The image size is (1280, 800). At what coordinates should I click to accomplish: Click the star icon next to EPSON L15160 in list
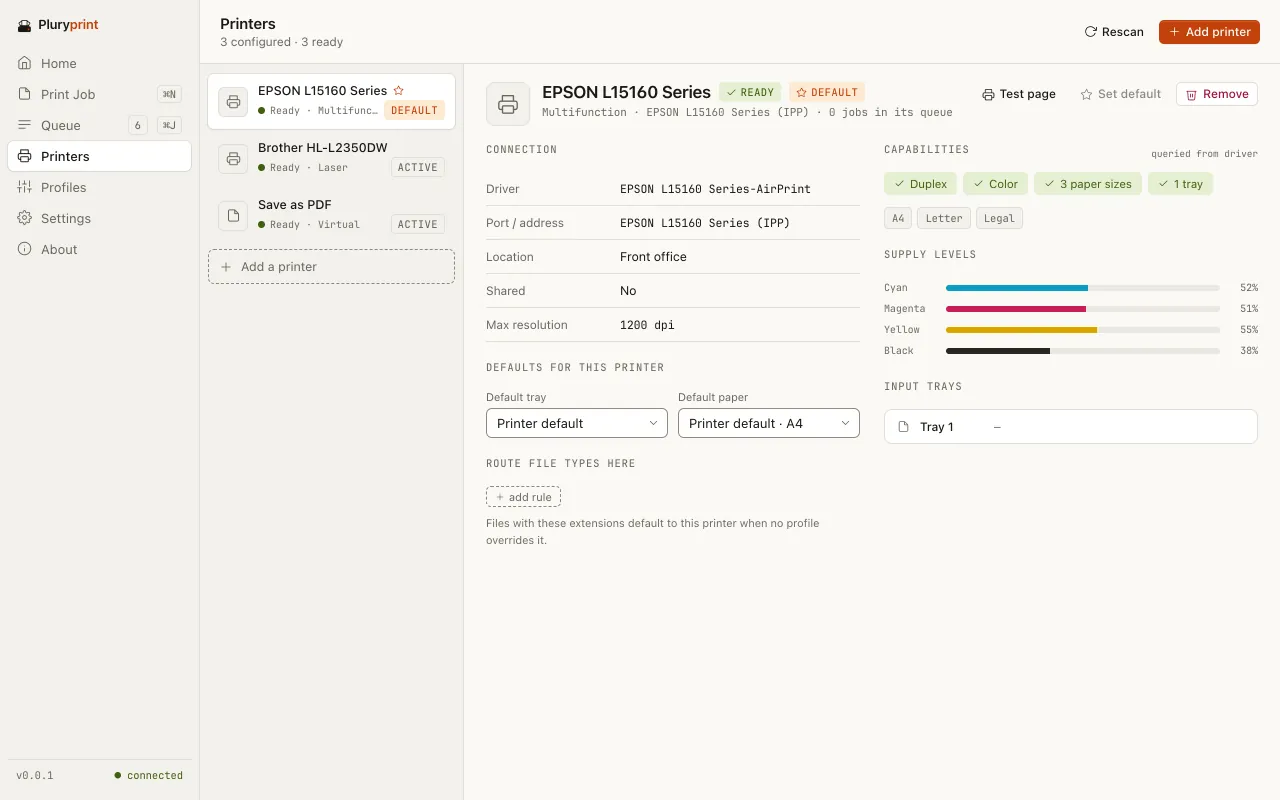pos(398,90)
